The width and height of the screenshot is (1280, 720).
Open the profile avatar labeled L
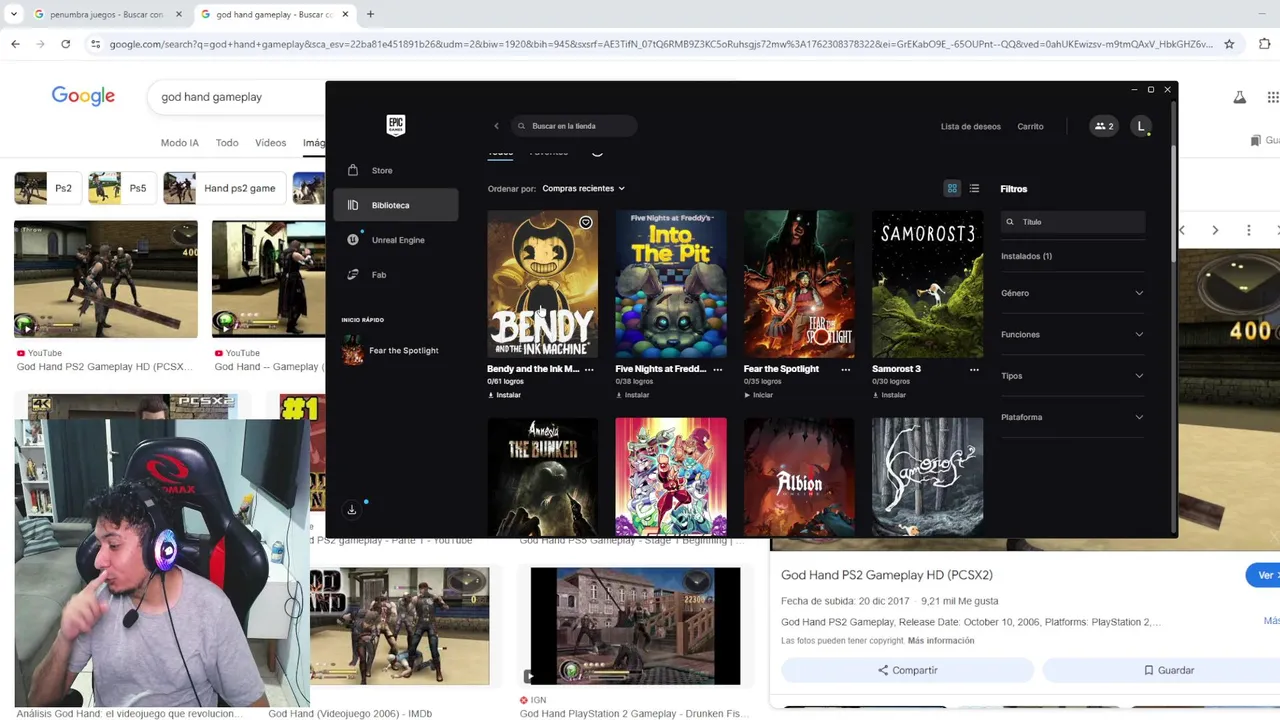1141,126
